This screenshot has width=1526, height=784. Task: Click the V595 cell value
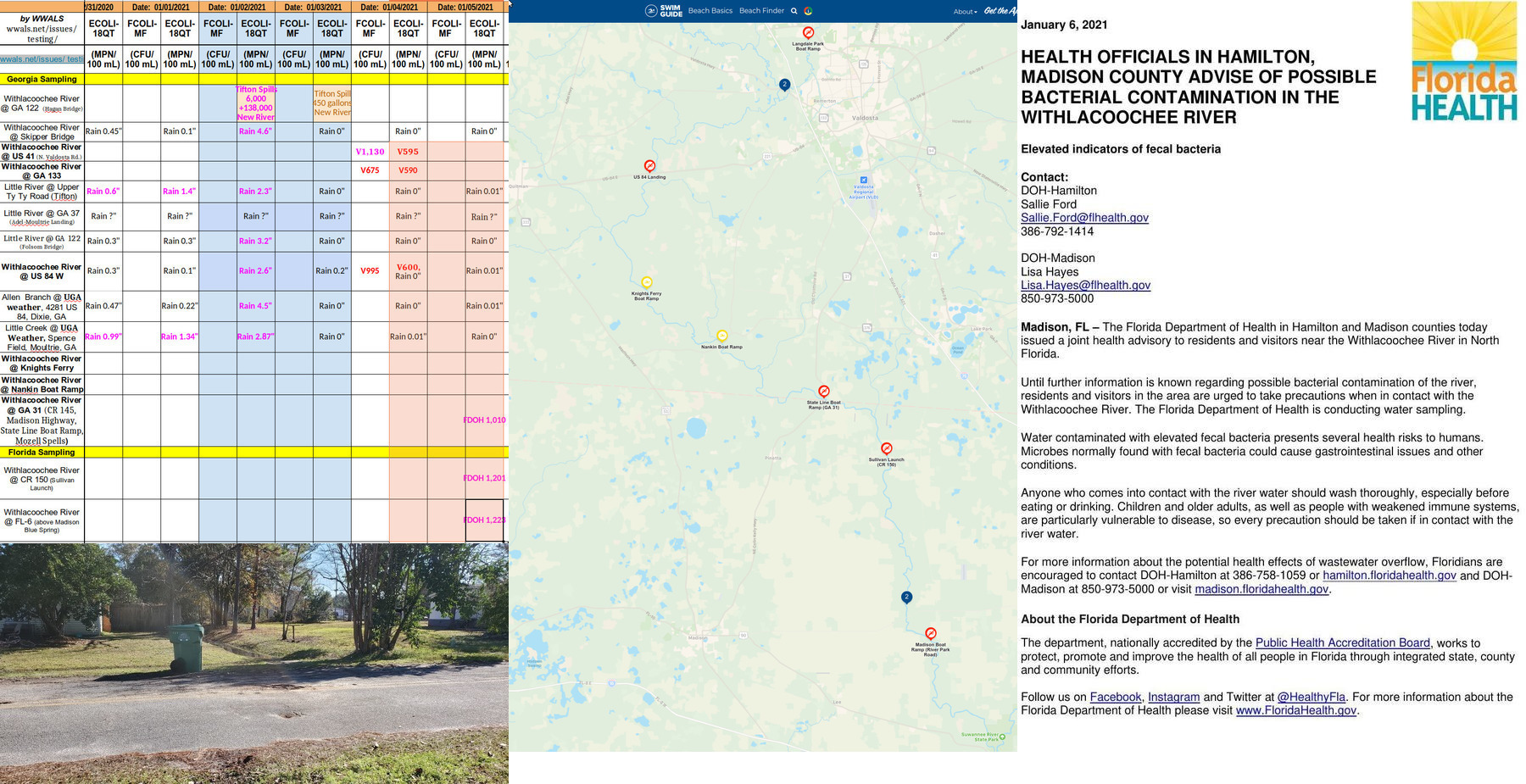point(408,152)
